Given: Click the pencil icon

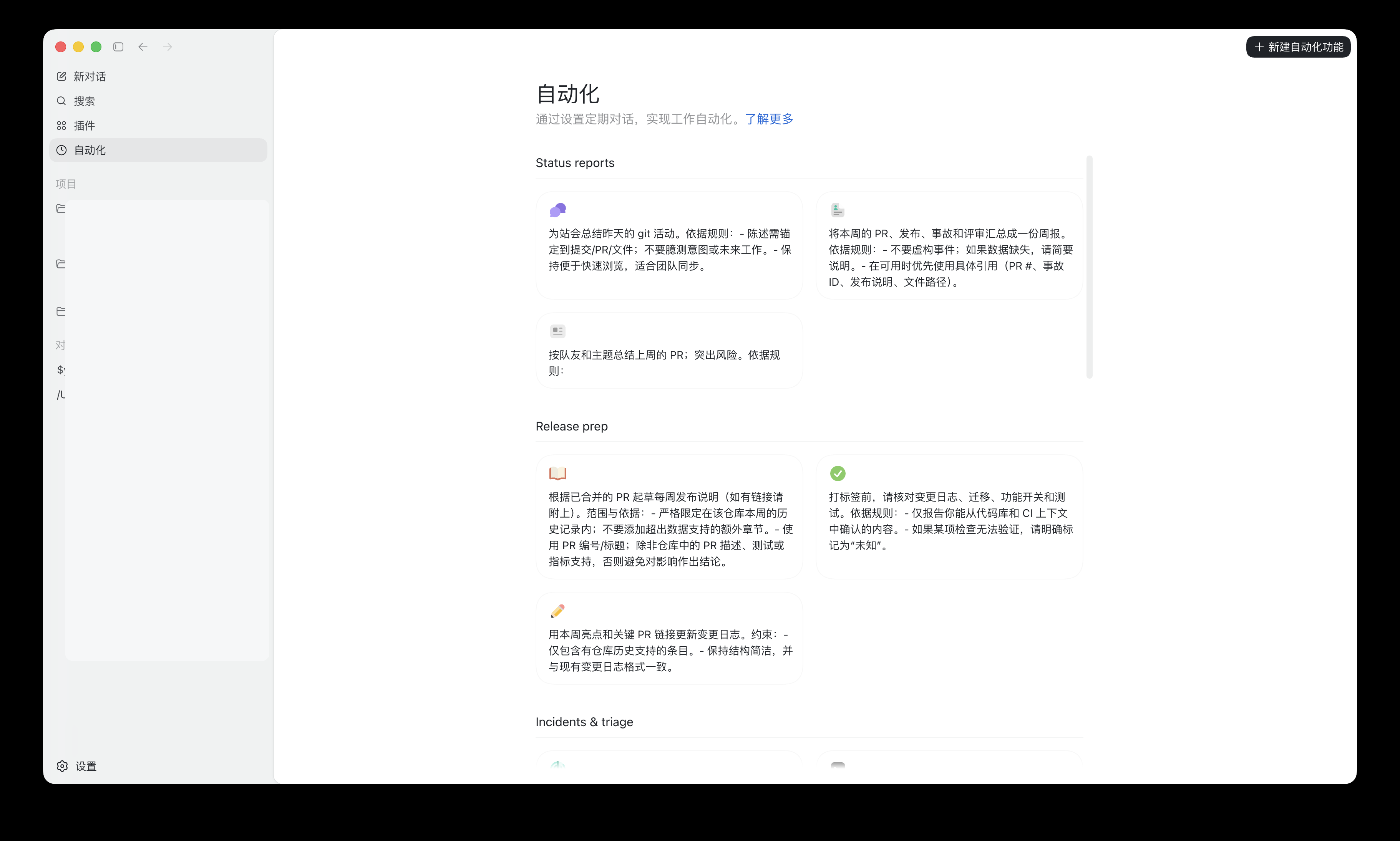Looking at the screenshot, I should (558, 611).
